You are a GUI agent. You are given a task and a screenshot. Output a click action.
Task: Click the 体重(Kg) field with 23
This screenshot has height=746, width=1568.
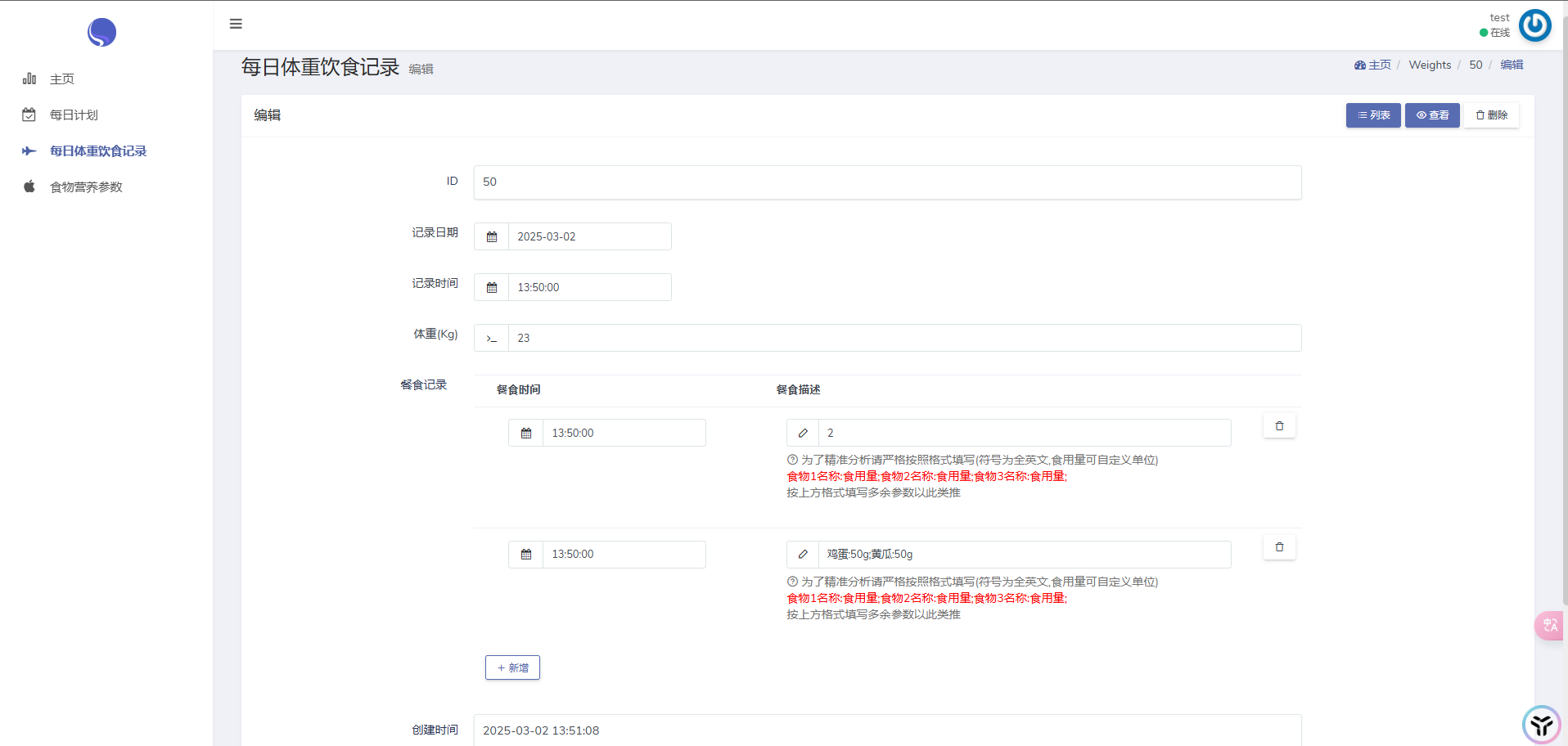pyautogui.click(x=904, y=338)
